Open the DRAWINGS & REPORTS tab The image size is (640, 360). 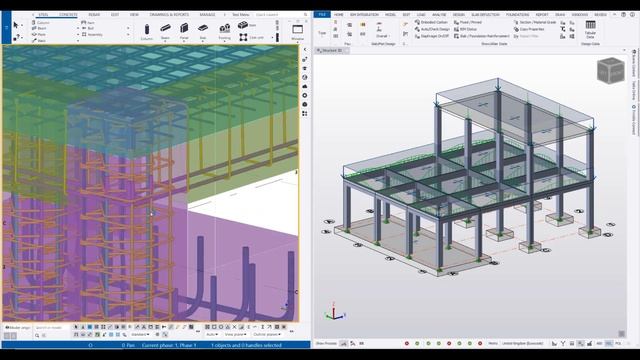[x=169, y=15]
